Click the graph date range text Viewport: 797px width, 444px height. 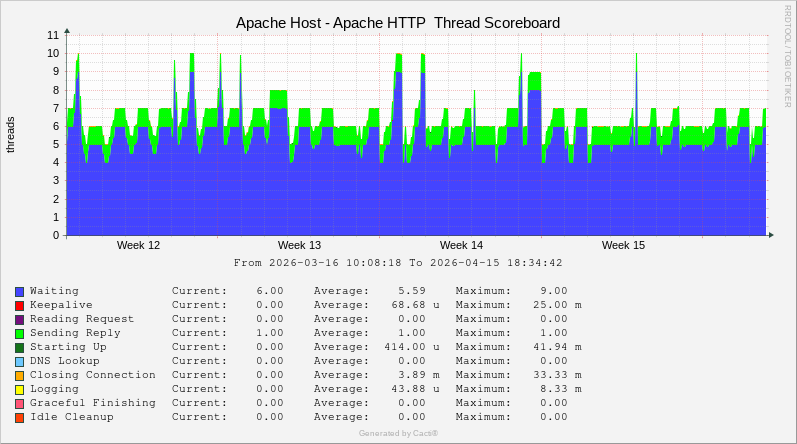click(398, 263)
